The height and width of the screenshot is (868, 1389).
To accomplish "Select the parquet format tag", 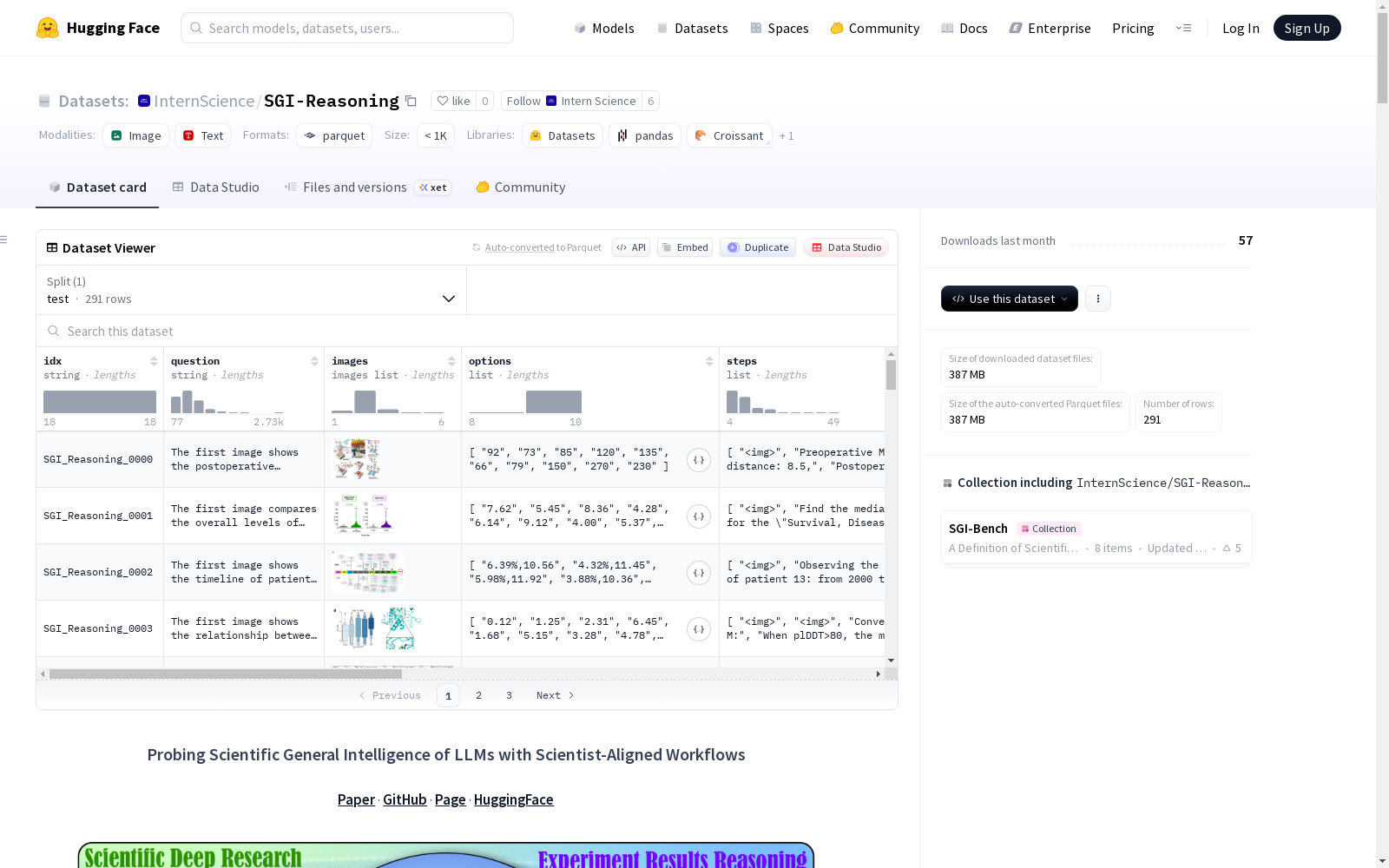I will pyautogui.click(x=334, y=135).
